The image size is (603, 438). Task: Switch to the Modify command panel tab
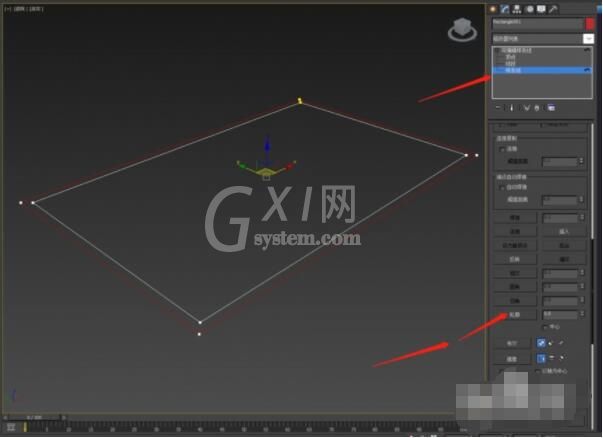[x=505, y=9]
